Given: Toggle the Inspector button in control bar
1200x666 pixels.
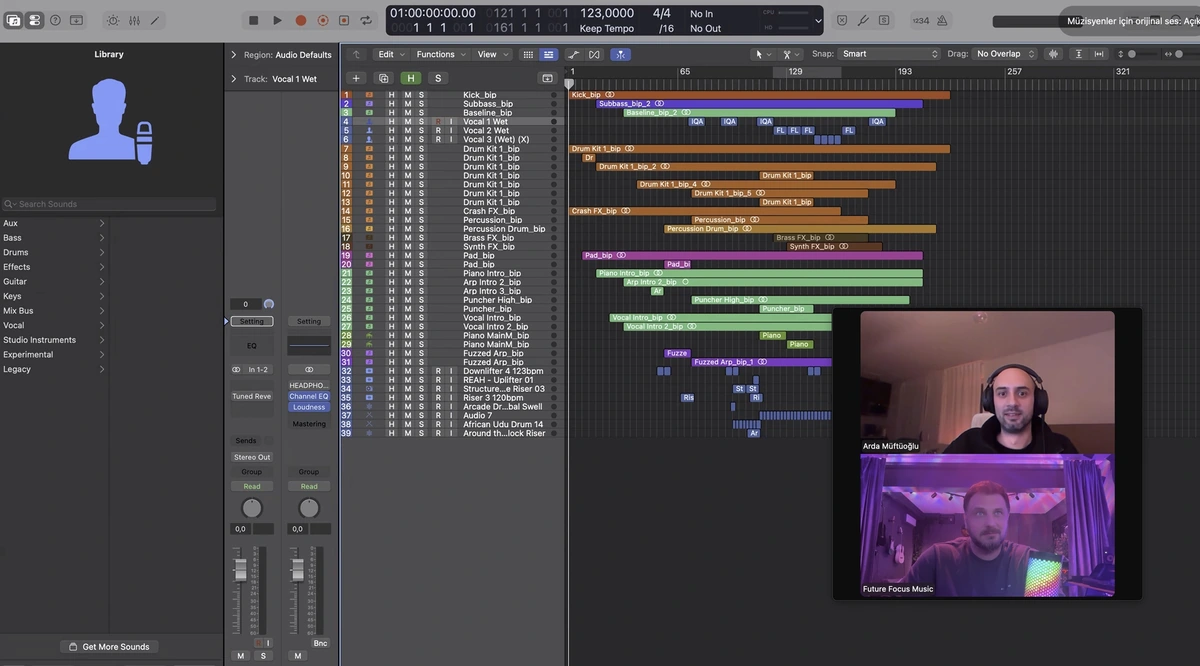Looking at the screenshot, I should coord(35,20).
